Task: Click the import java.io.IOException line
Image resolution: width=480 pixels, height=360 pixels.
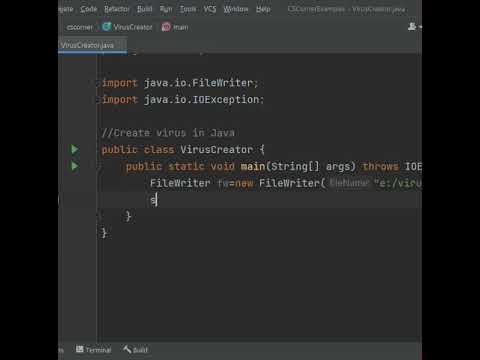Action: point(183,99)
